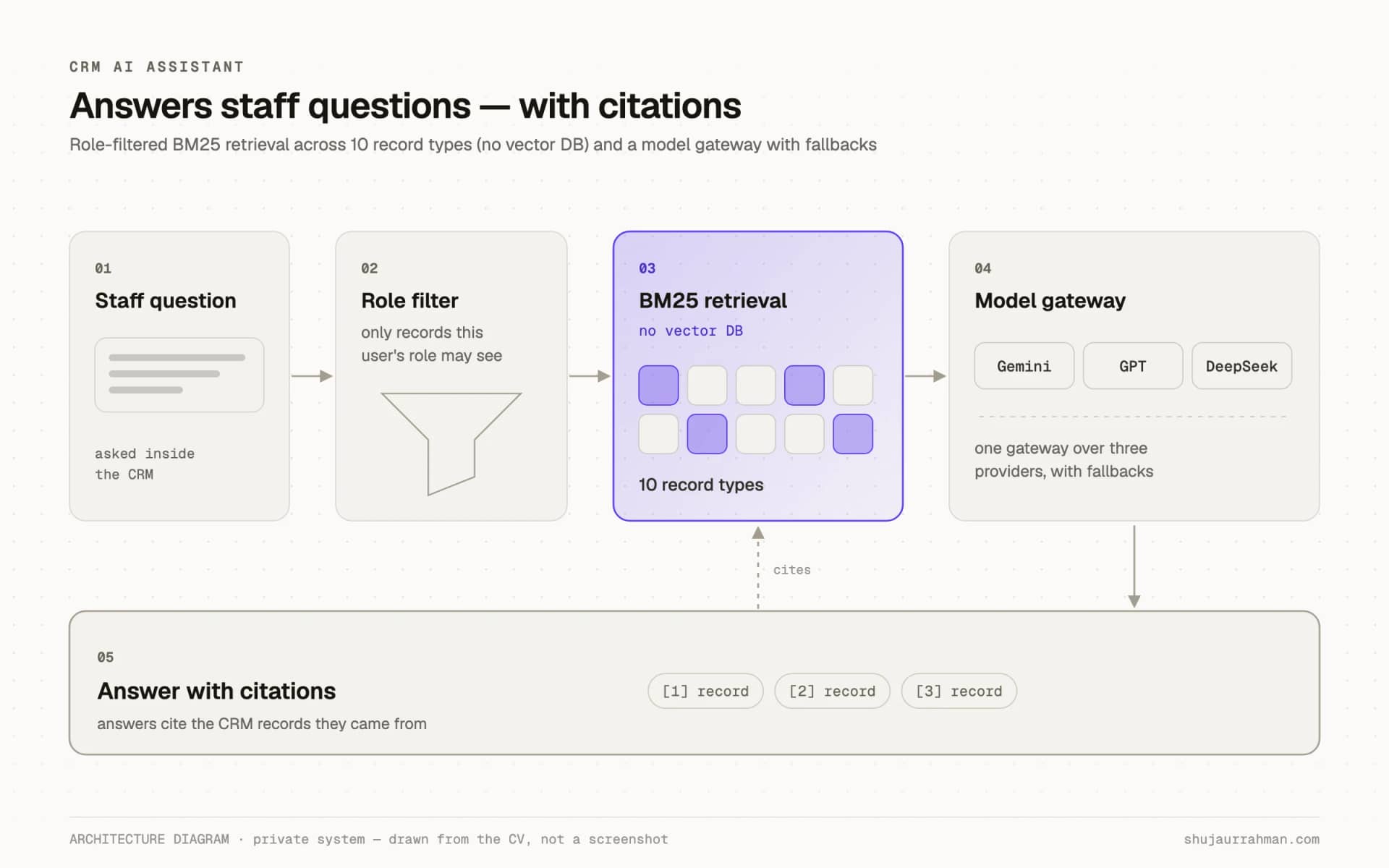Click step number 01
Viewport: 1389px width, 868px height.
[103, 268]
